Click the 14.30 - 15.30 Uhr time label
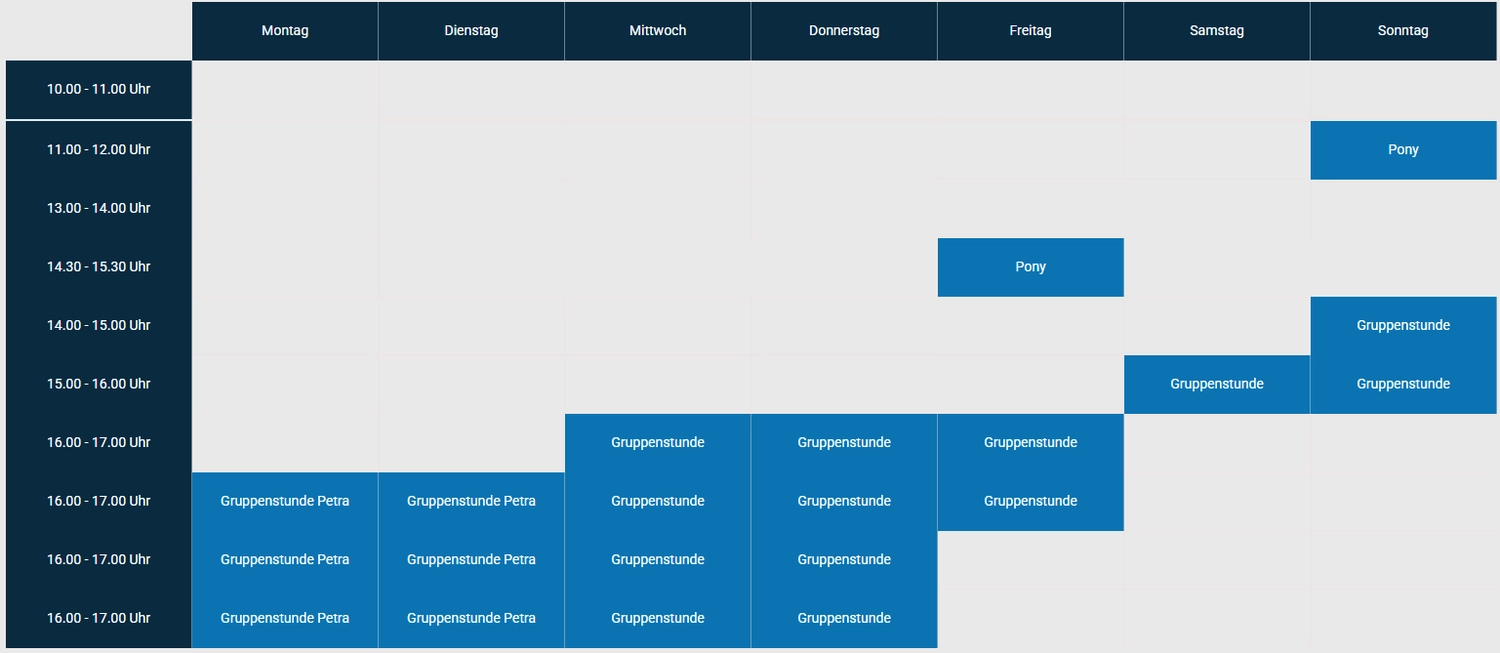Screen dimensions: 1500x653 [x=99, y=267]
